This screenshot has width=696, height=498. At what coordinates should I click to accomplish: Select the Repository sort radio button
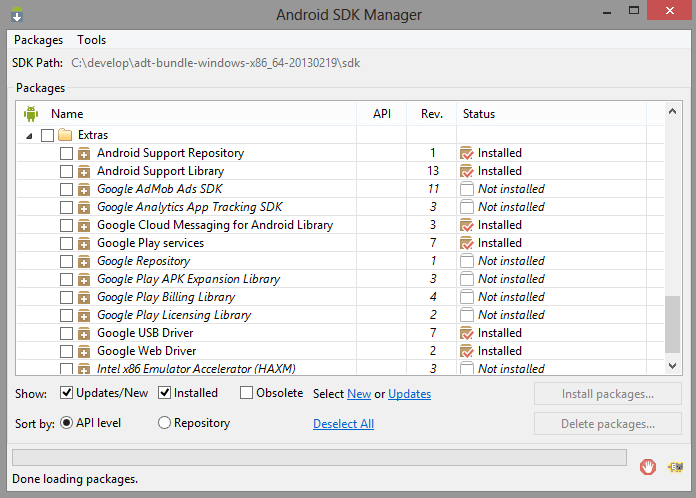(x=164, y=423)
